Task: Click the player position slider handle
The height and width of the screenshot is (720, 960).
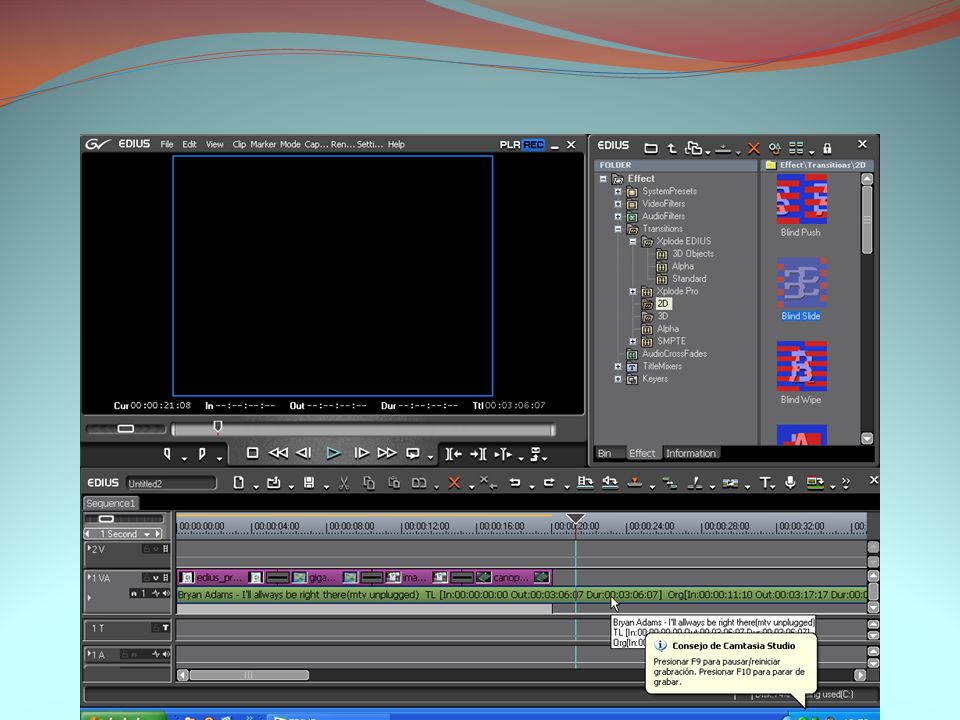Action: pos(217,427)
